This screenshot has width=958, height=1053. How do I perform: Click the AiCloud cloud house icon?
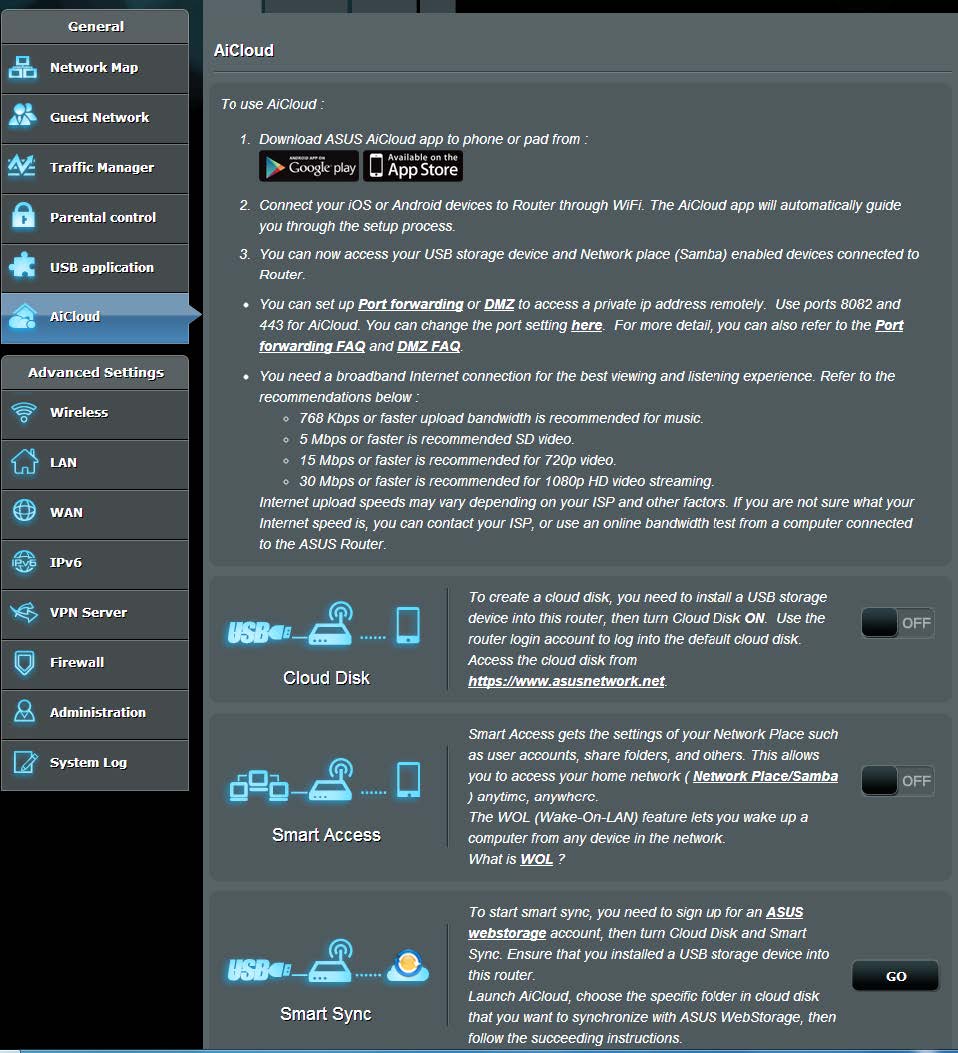(23, 316)
